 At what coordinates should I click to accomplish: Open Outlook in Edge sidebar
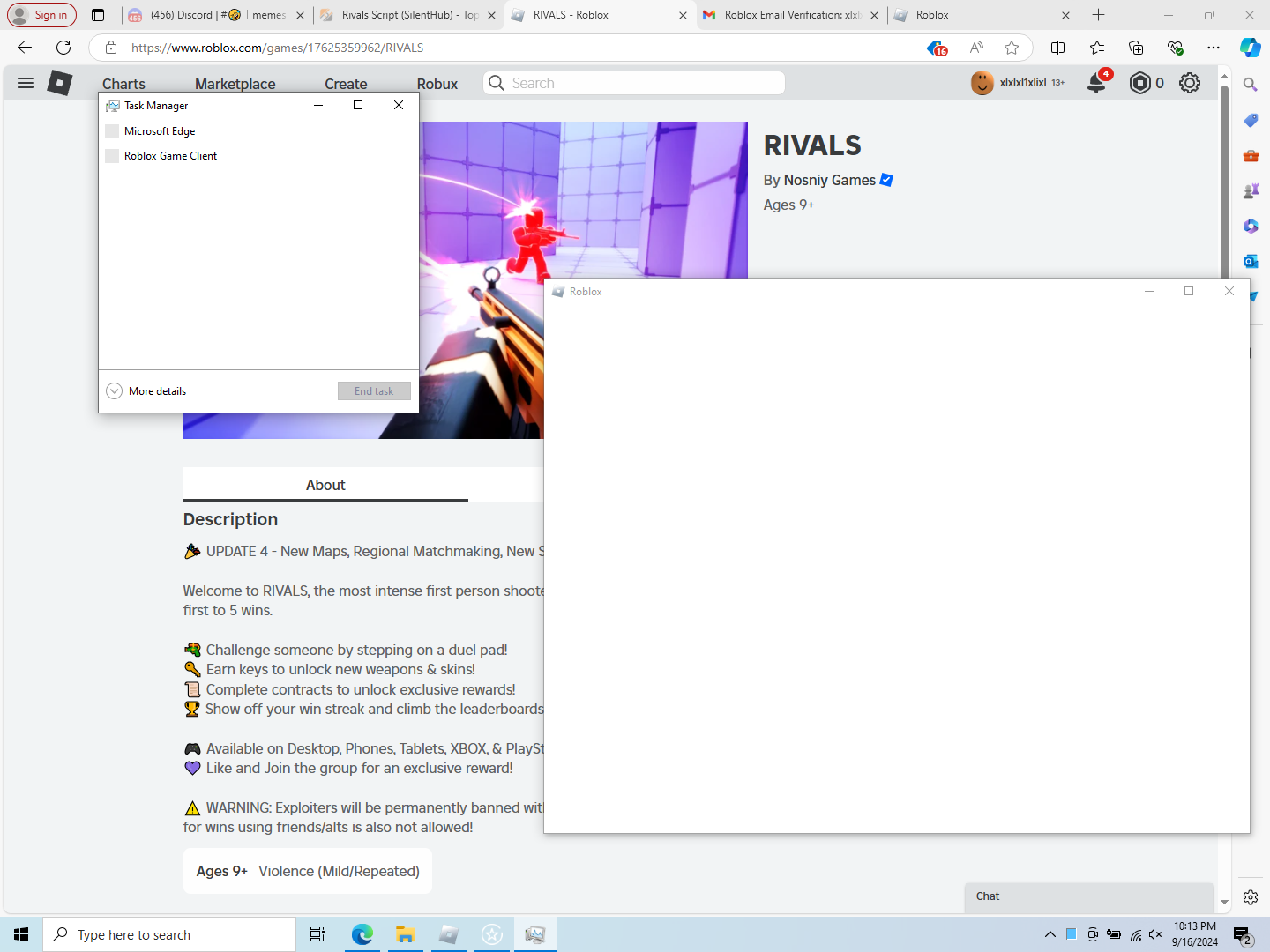(x=1251, y=262)
